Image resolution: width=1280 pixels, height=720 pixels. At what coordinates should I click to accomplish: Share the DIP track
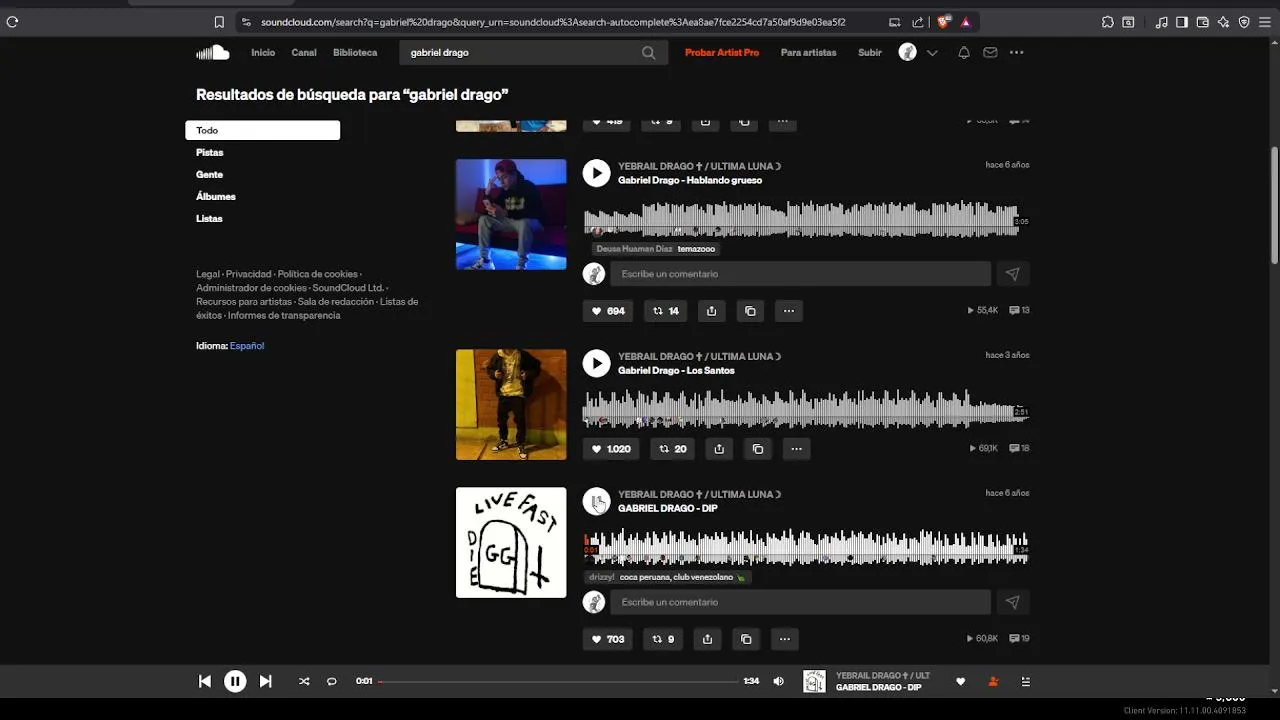707,639
